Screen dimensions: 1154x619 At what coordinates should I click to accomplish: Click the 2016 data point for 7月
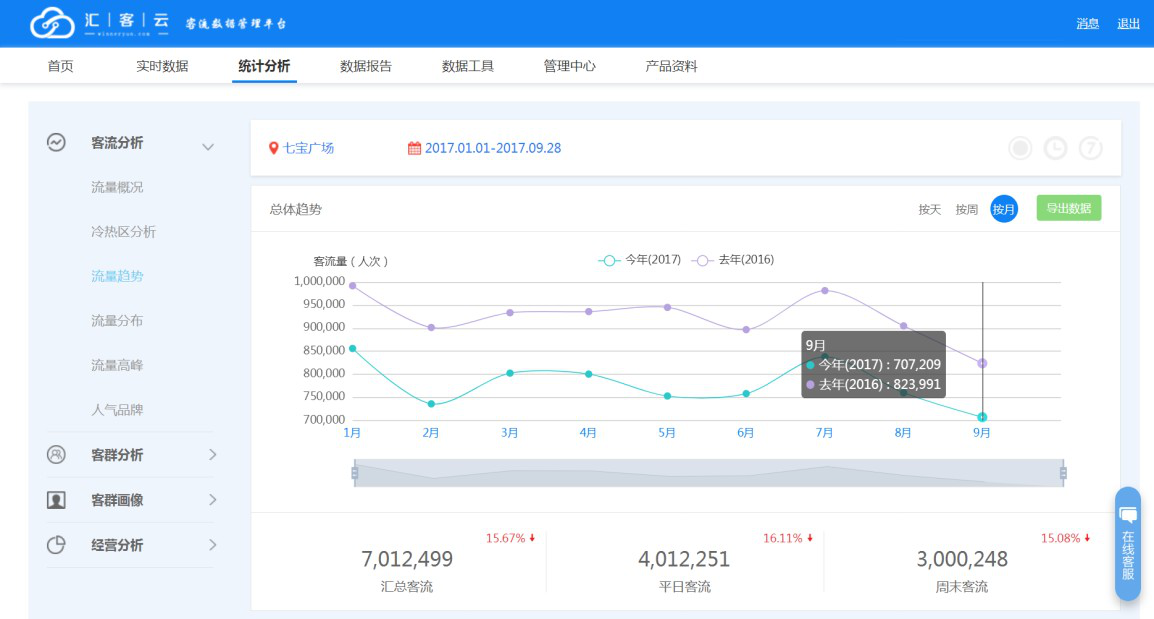tap(825, 291)
